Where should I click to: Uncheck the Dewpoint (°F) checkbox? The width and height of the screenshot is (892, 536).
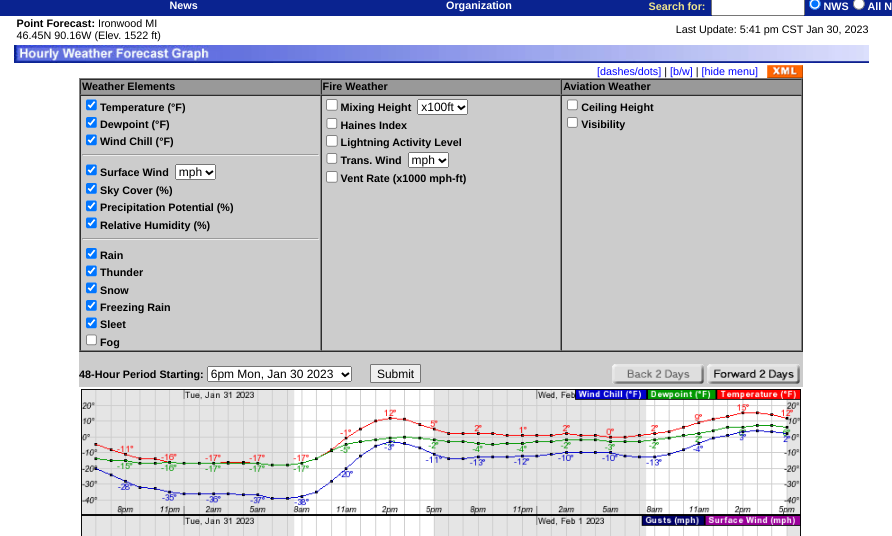coord(92,123)
